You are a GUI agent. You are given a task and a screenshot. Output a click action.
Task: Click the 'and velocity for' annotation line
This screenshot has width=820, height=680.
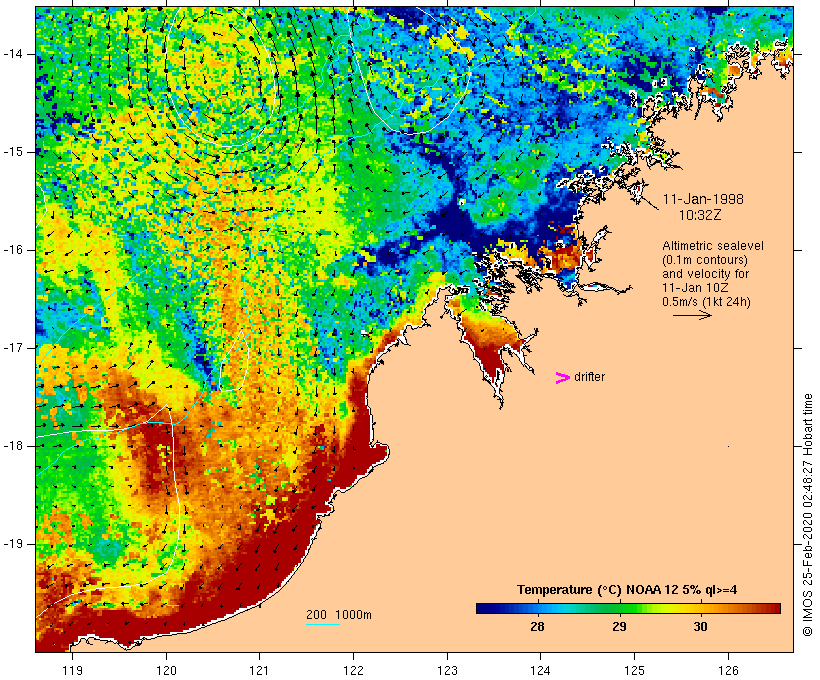[x=705, y=274]
